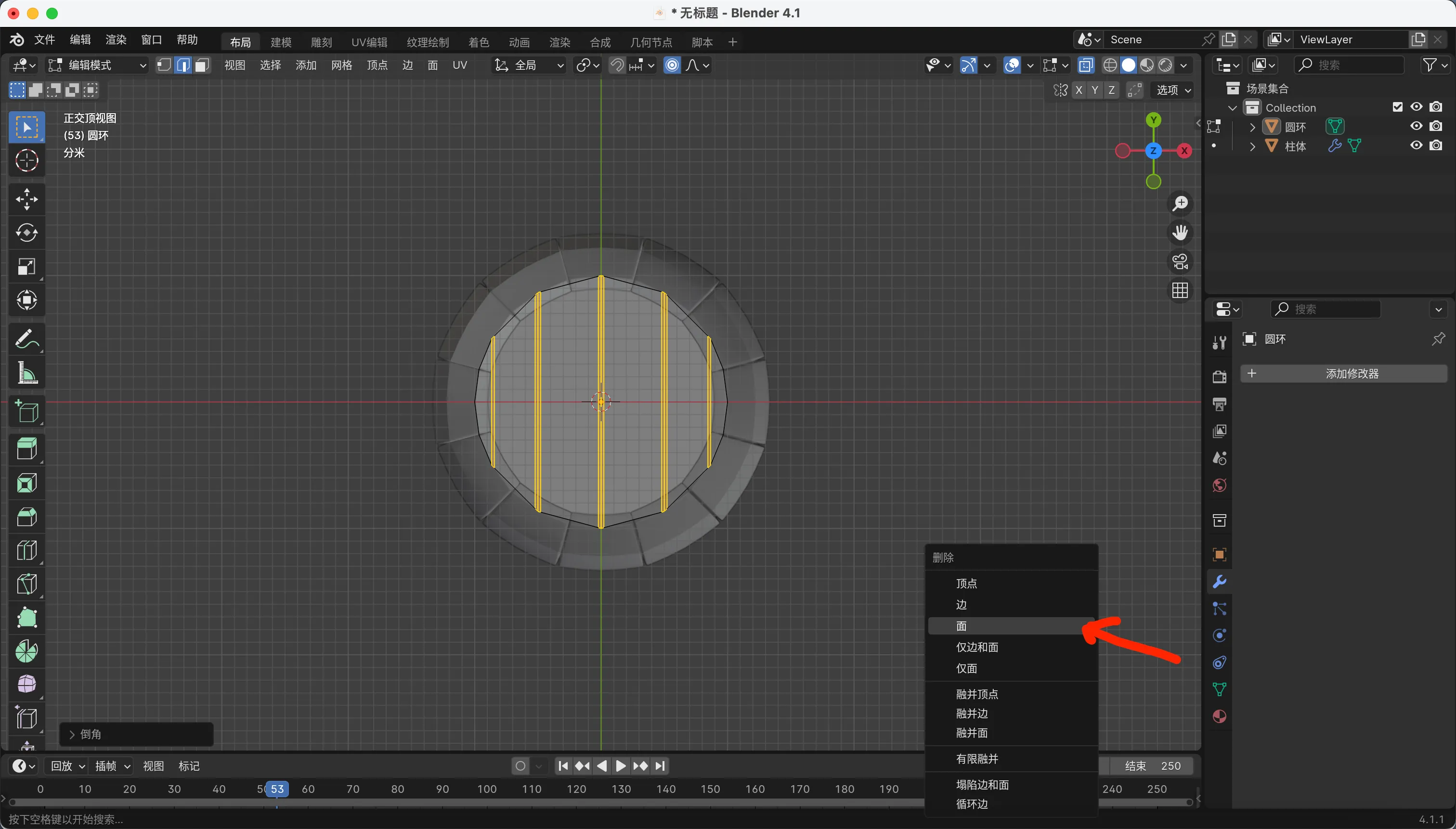The image size is (1456, 829).
Task: Toggle X-axis mirror button
Action: (x=1079, y=90)
